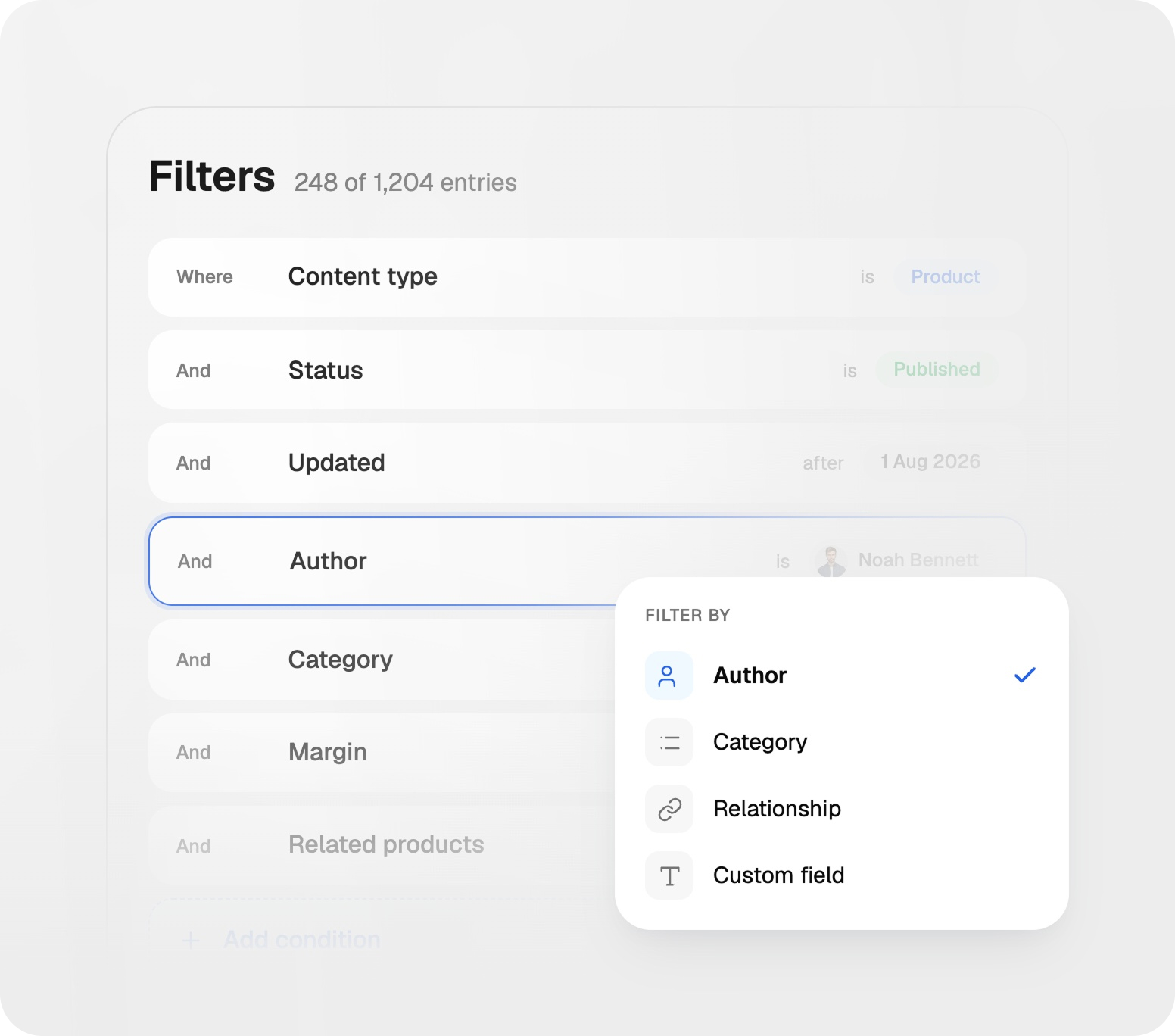This screenshot has width=1175, height=1036.
Task: Click the Status field name
Action: (x=326, y=370)
